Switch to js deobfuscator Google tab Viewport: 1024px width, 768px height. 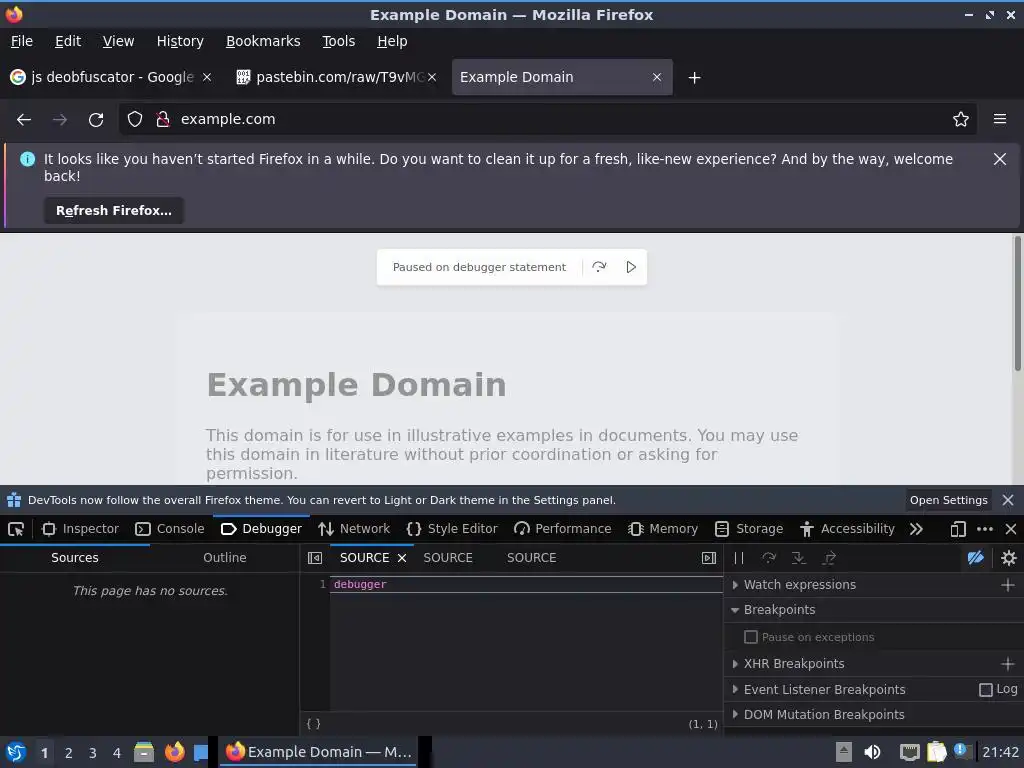tap(111, 78)
